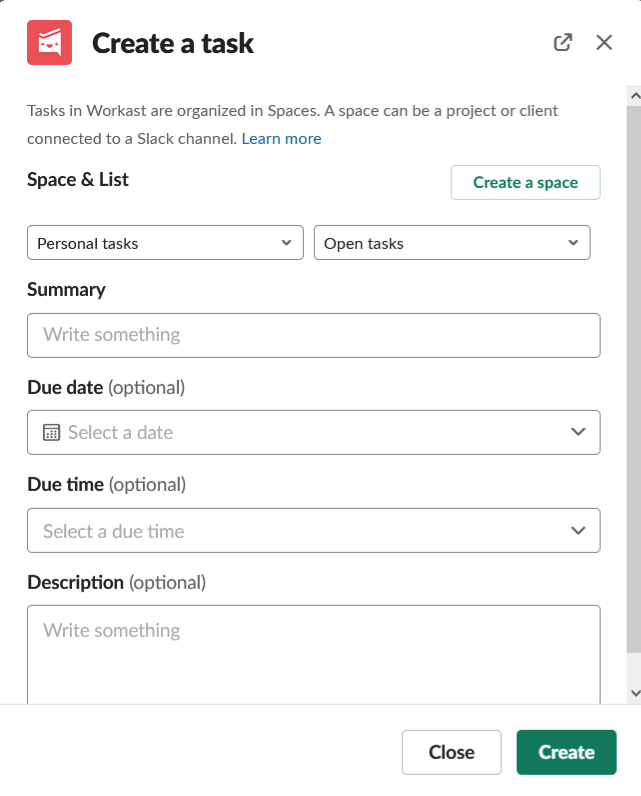Click the Workast app logo icon
Viewport: 641px width, 796px height.
[49, 43]
